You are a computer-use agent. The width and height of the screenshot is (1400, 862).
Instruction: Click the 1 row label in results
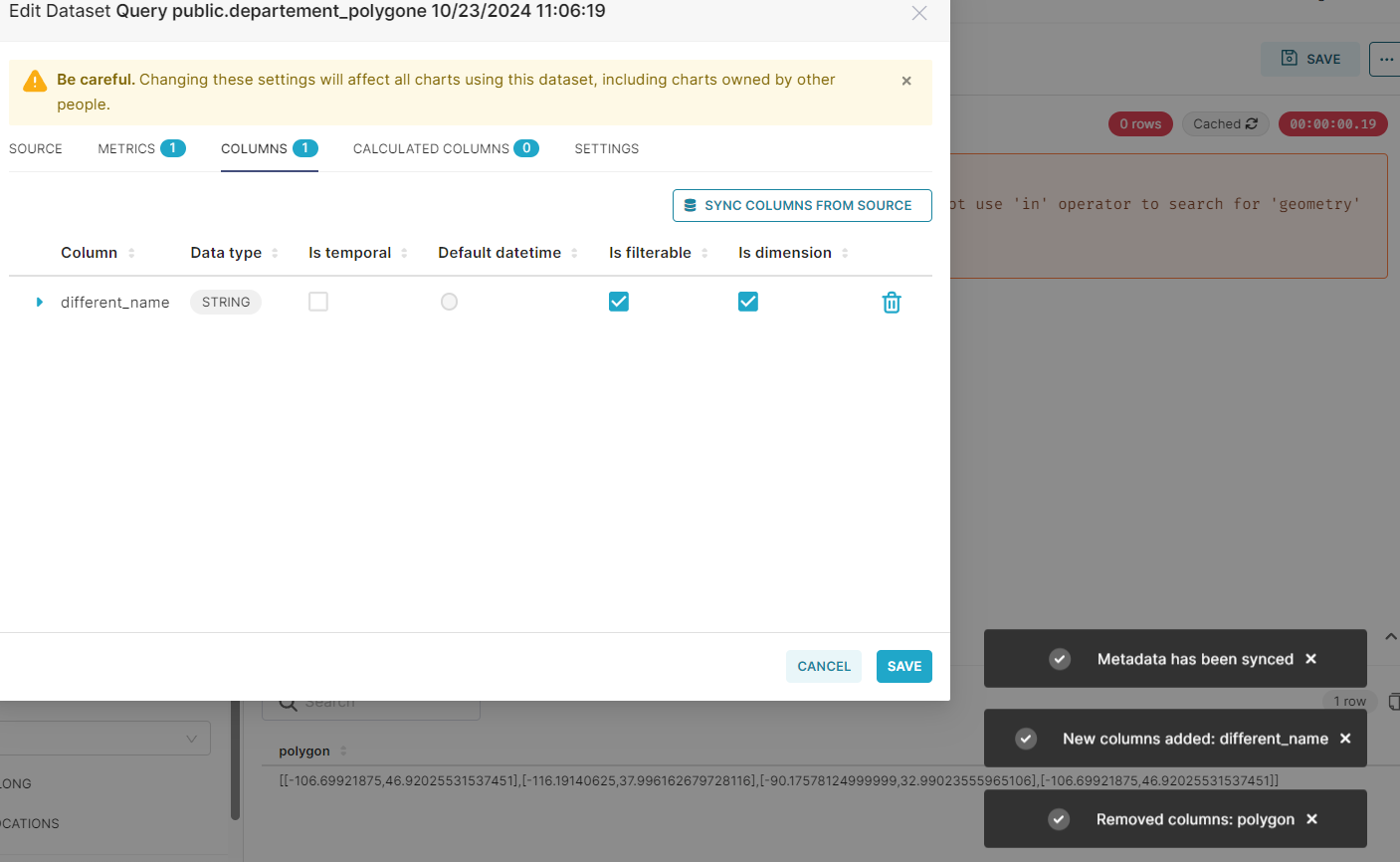click(1350, 702)
